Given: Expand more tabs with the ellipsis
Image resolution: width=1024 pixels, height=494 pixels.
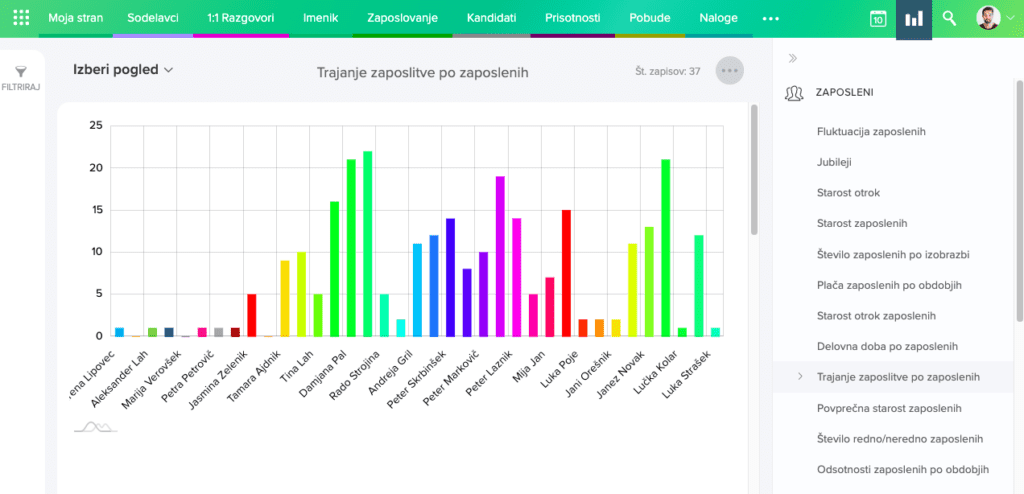Looking at the screenshot, I should [x=770, y=19].
